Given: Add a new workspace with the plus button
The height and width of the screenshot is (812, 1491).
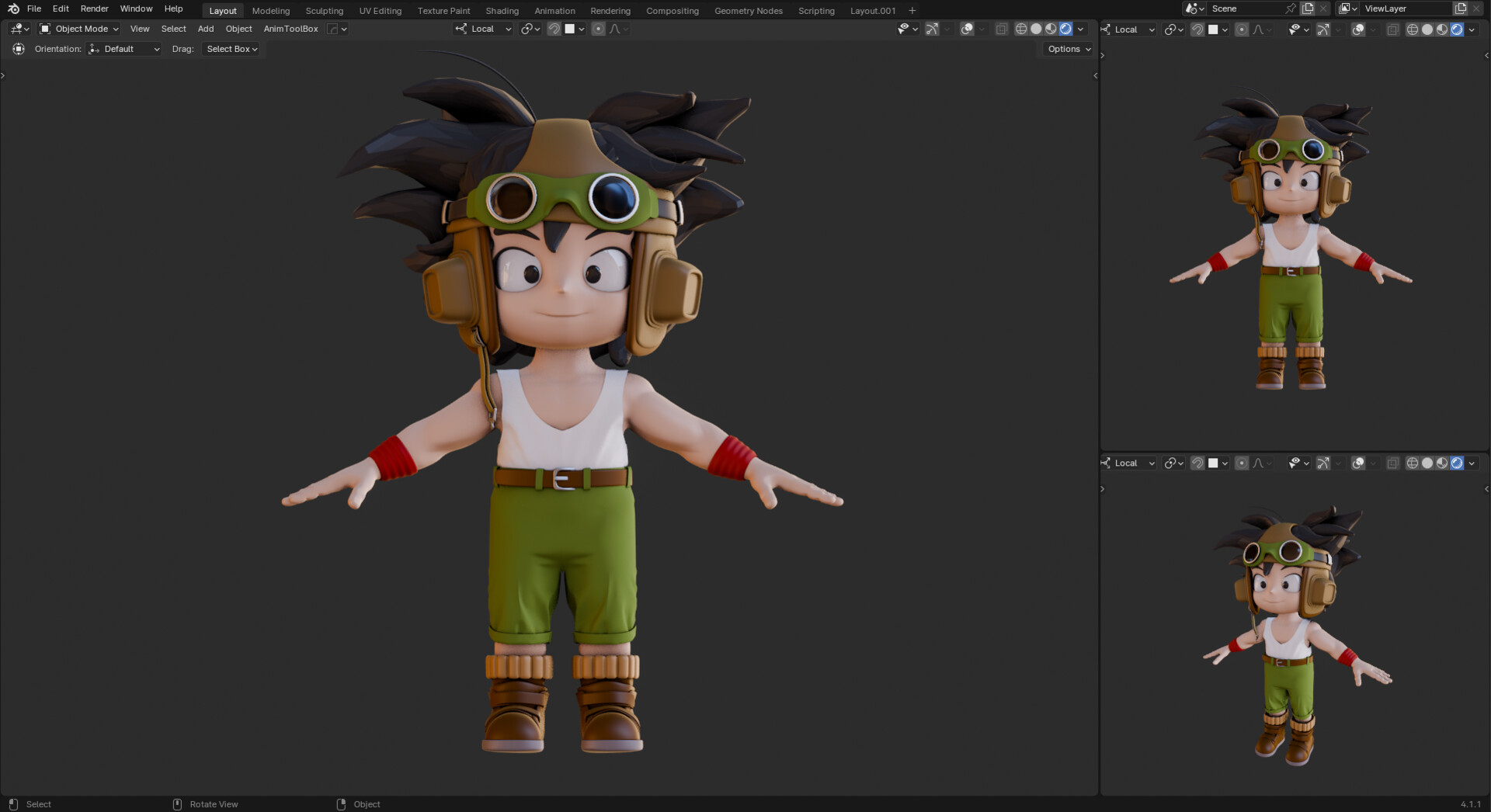Looking at the screenshot, I should click(910, 10).
